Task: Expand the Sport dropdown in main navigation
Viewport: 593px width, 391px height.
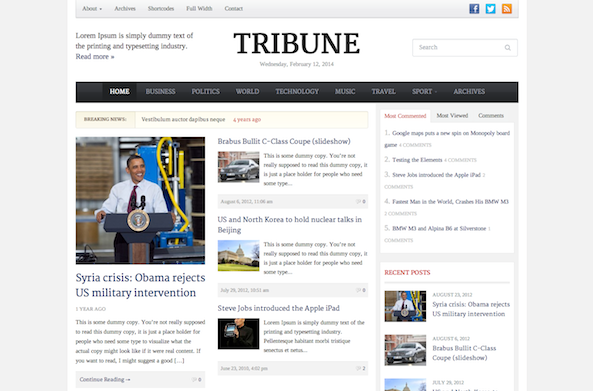Action: coord(424,92)
